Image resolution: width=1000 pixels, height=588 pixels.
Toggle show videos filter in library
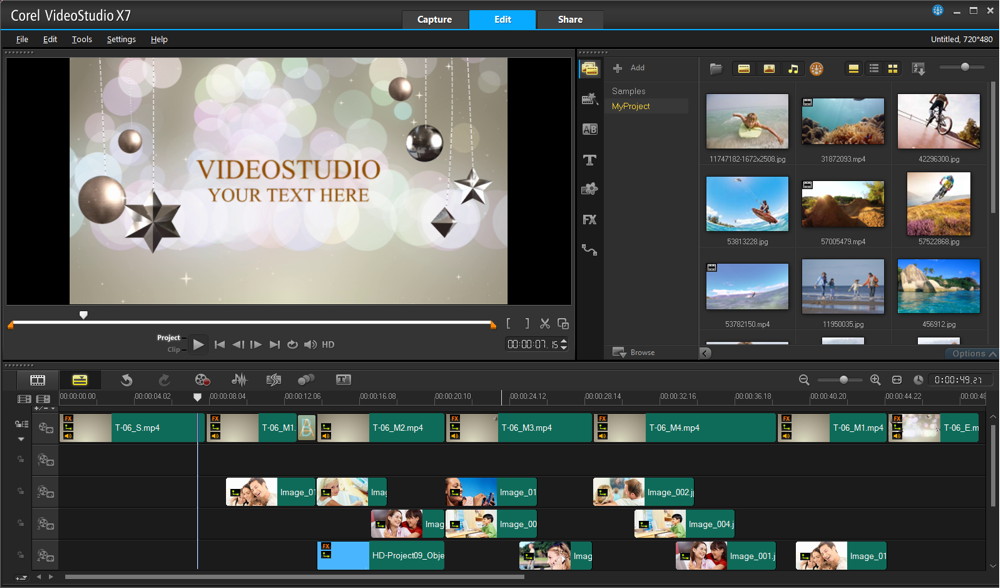pyautogui.click(x=744, y=68)
